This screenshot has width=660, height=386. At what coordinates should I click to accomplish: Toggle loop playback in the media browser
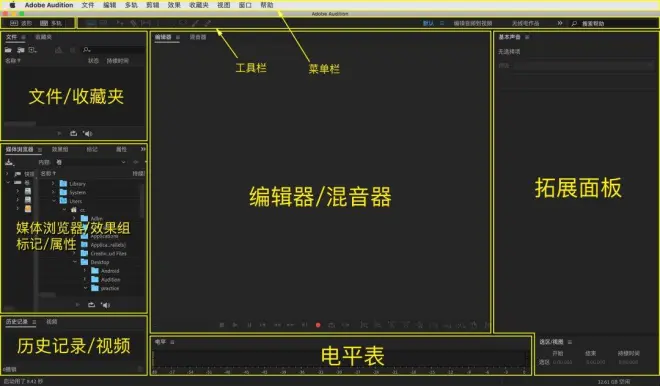coord(91,305)
